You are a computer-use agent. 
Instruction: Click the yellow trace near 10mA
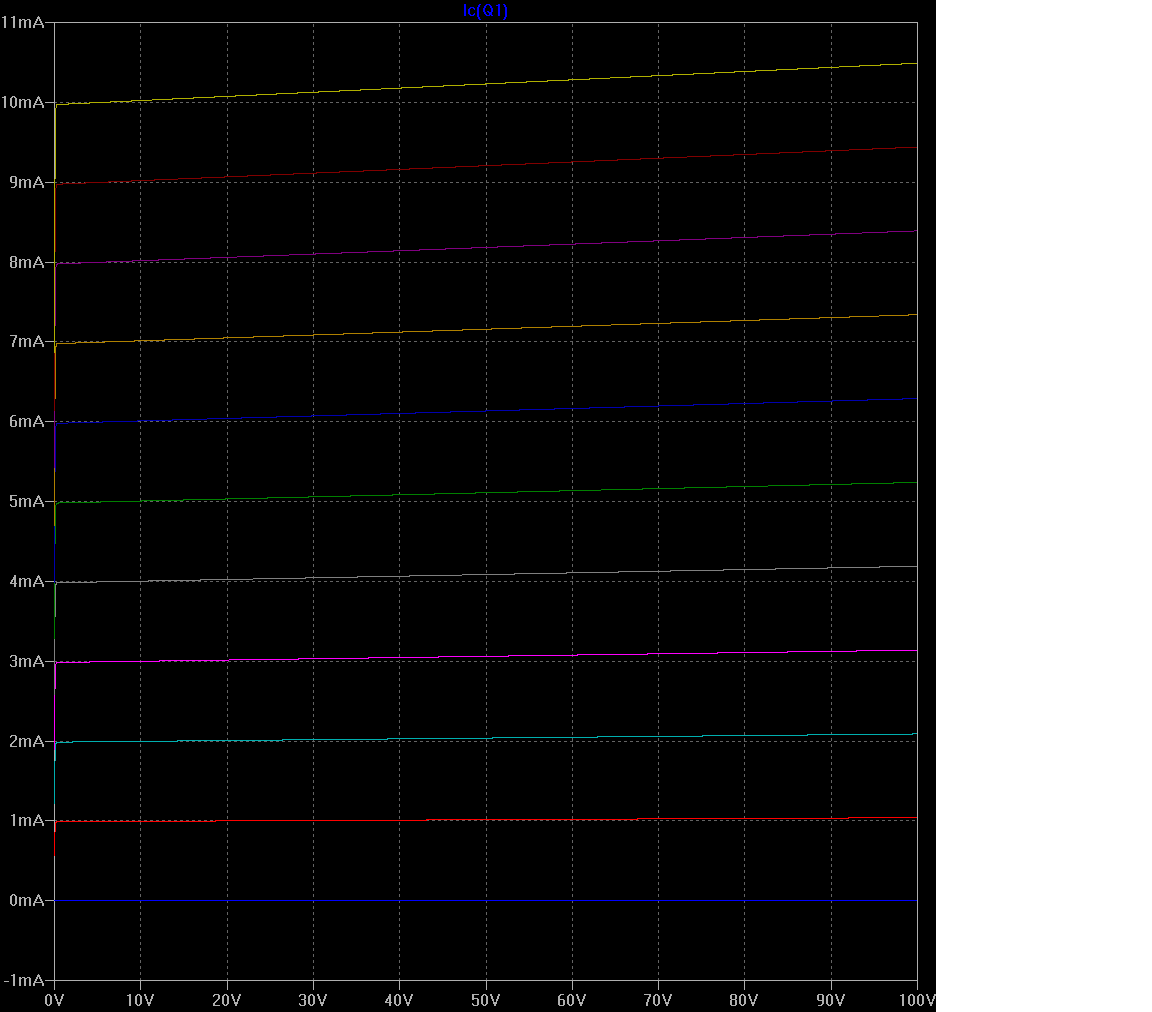[486, 84]
